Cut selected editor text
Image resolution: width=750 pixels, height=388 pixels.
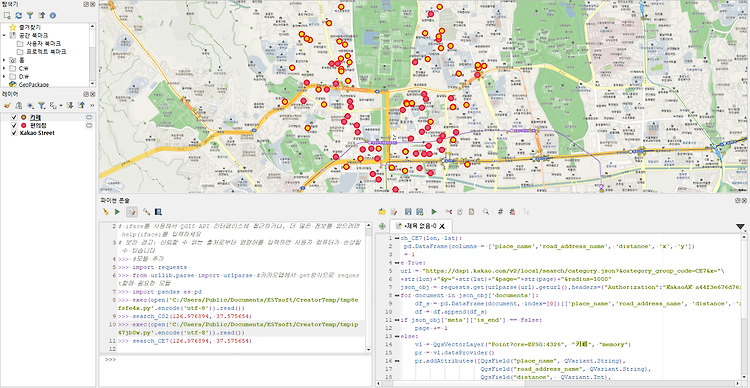(448, 211)
